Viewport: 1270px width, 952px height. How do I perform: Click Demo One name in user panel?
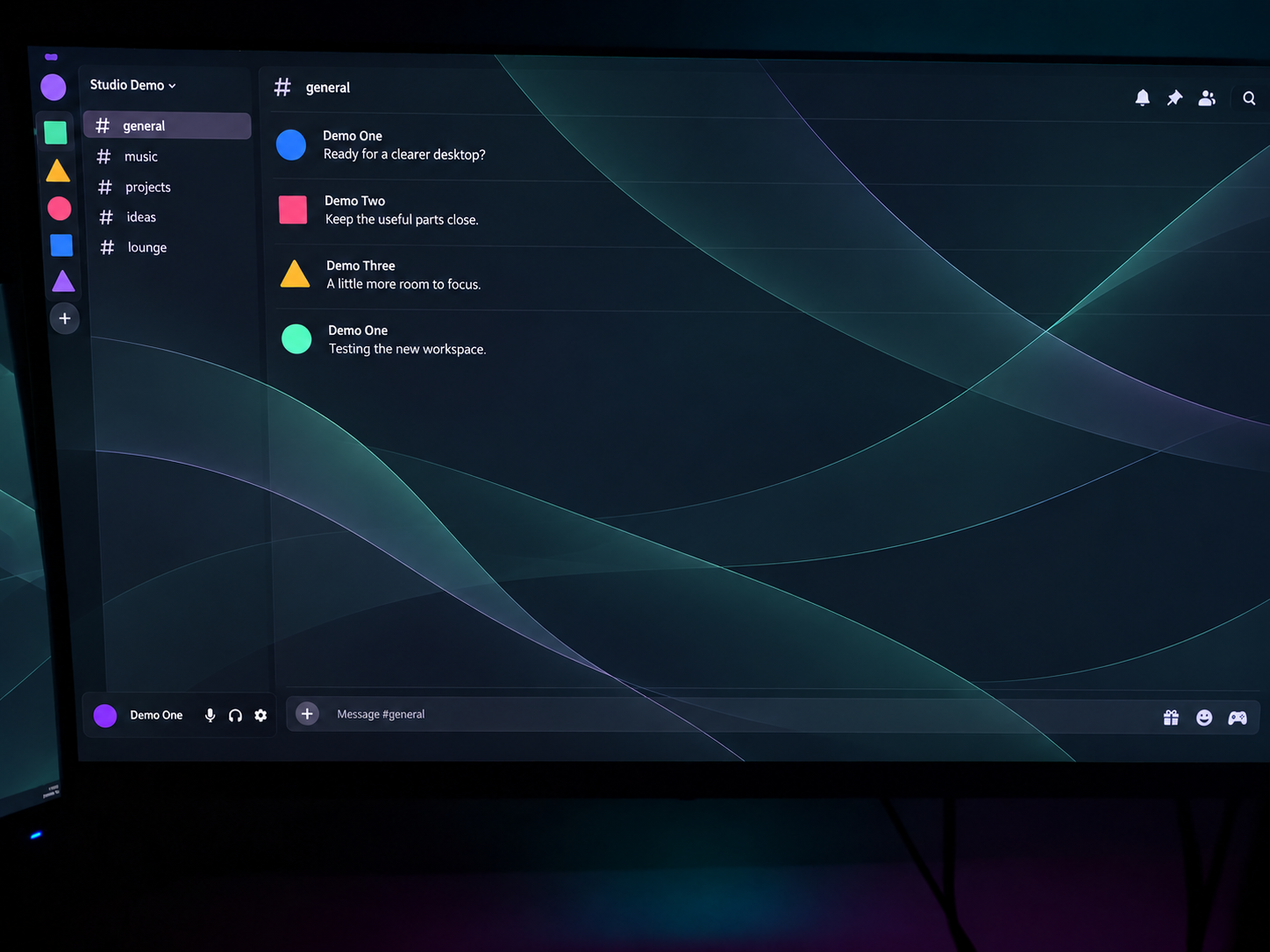[156, 715]
